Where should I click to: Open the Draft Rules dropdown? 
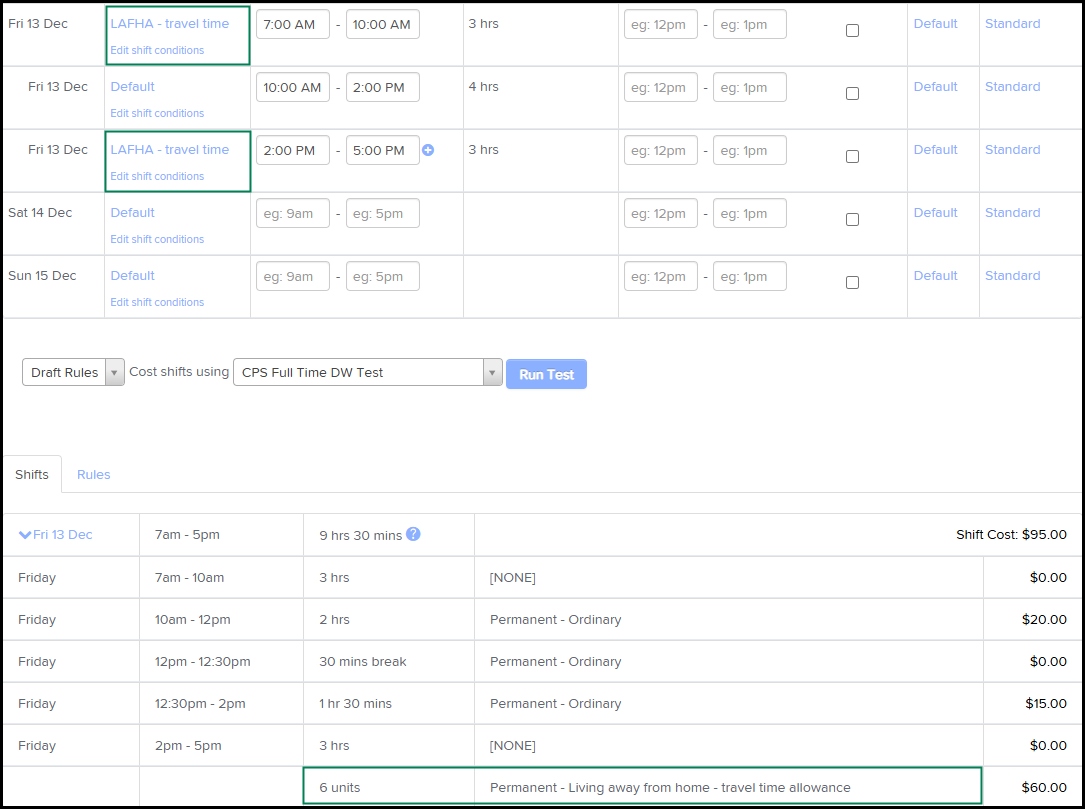point(73,373)
